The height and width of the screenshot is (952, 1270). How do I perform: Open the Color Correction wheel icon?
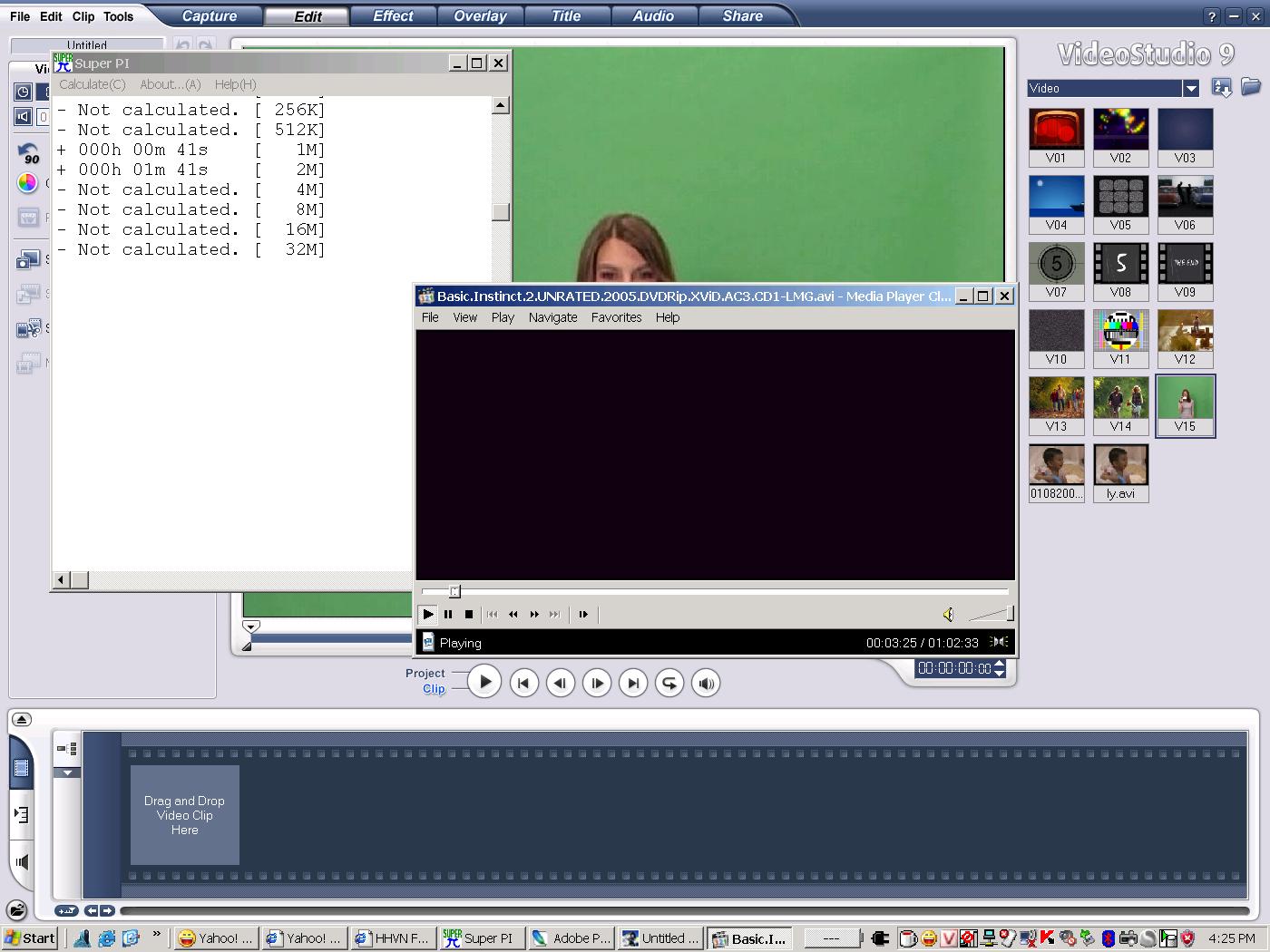(x=27, y=183)
